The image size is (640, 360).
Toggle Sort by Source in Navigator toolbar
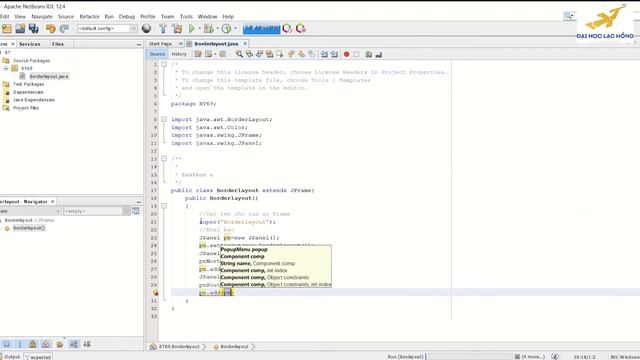coord(87,344)
